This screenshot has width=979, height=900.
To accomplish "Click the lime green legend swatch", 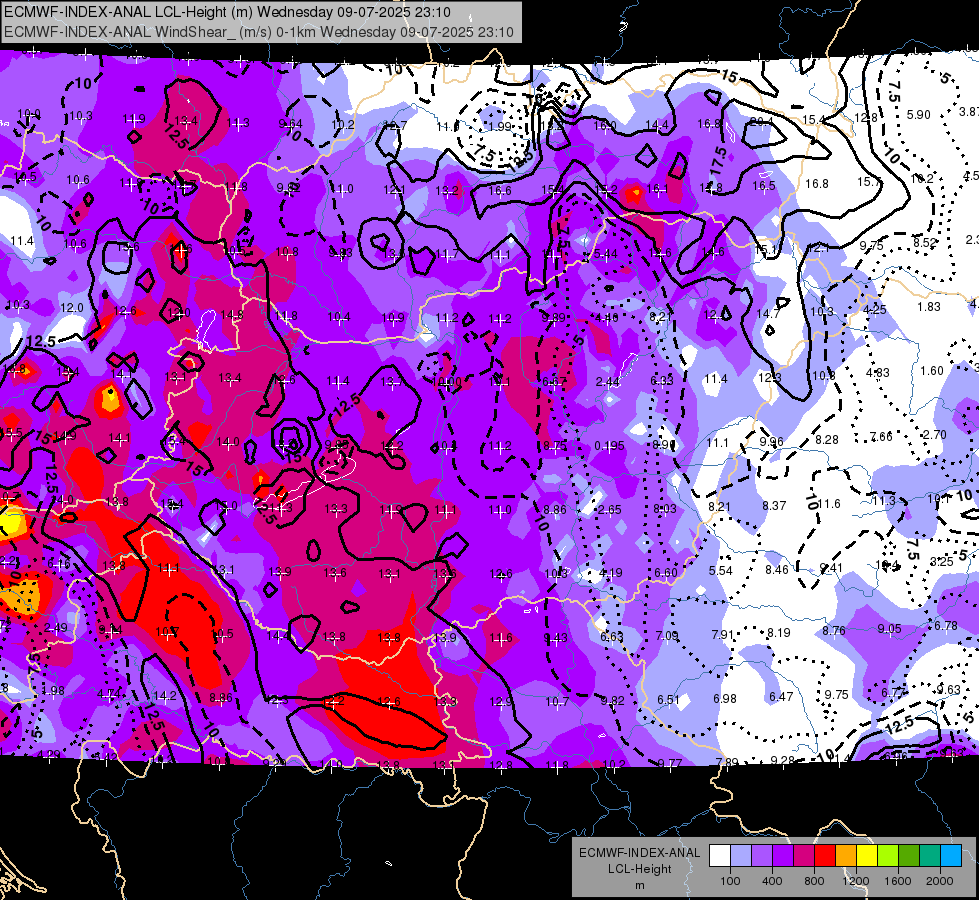I will (888, 856).
